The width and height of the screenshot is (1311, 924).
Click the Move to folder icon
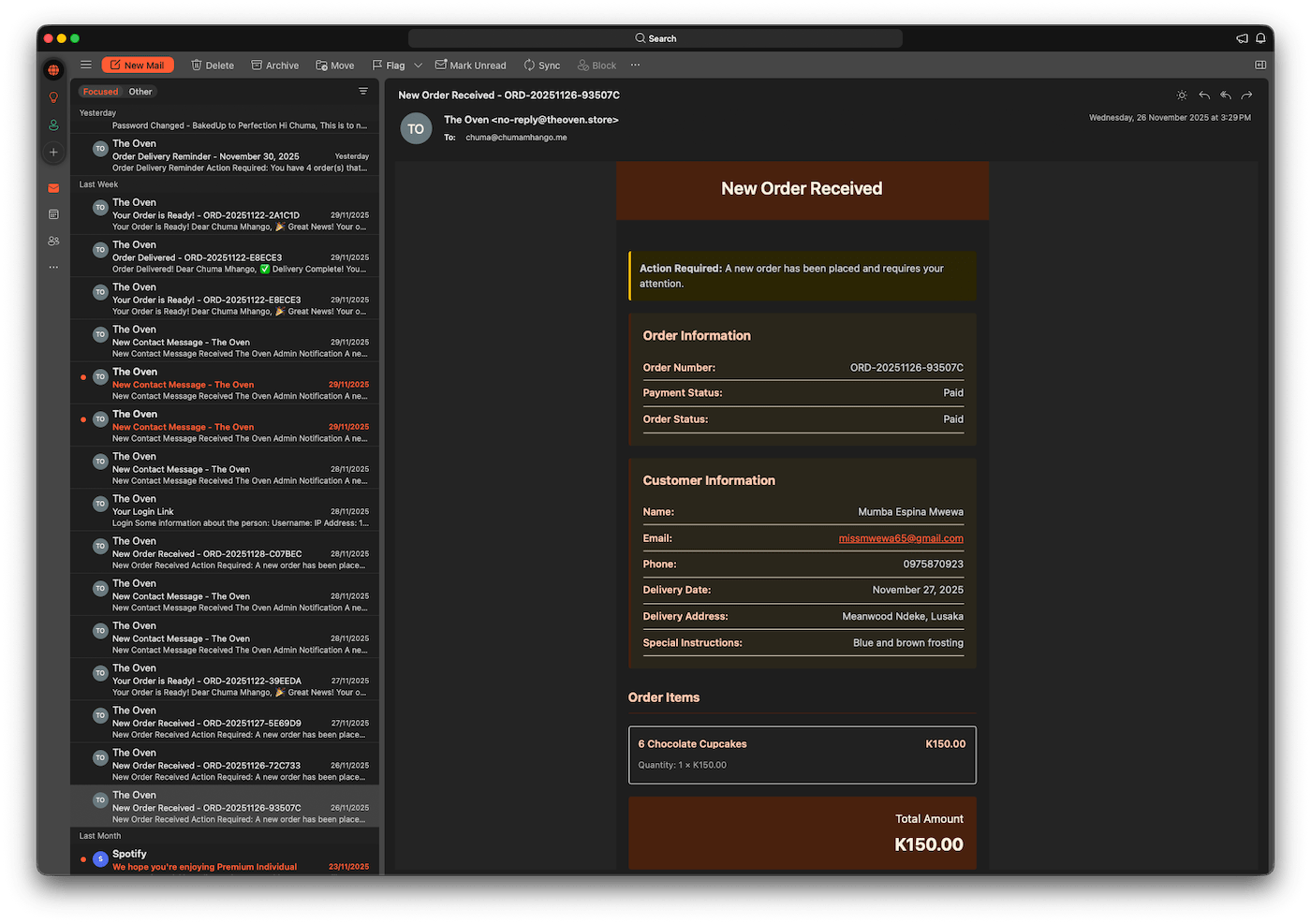point(322,66)
